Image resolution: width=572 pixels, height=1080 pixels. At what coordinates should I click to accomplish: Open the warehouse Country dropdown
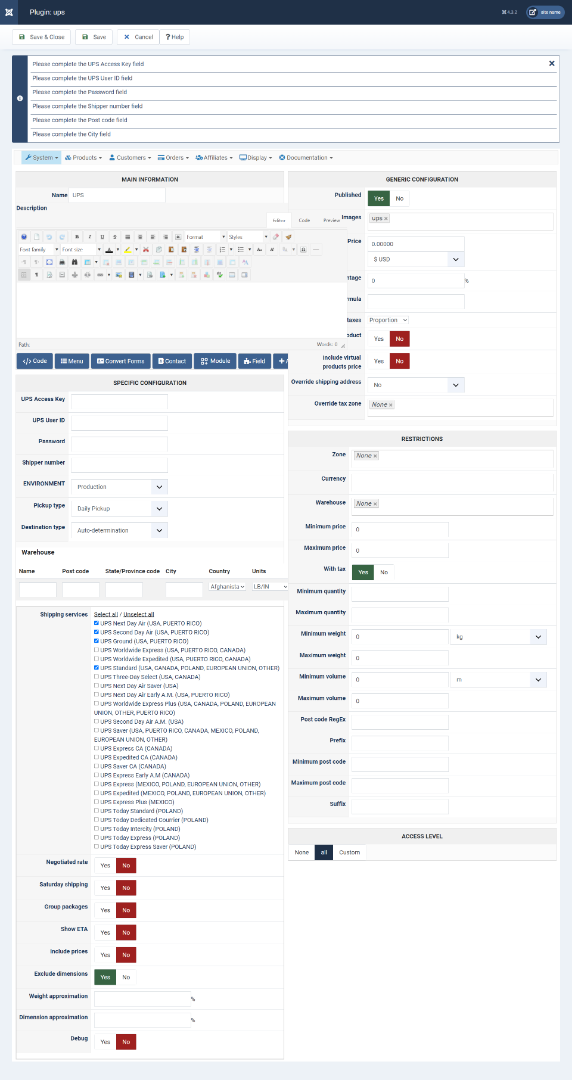coord(227,586)
